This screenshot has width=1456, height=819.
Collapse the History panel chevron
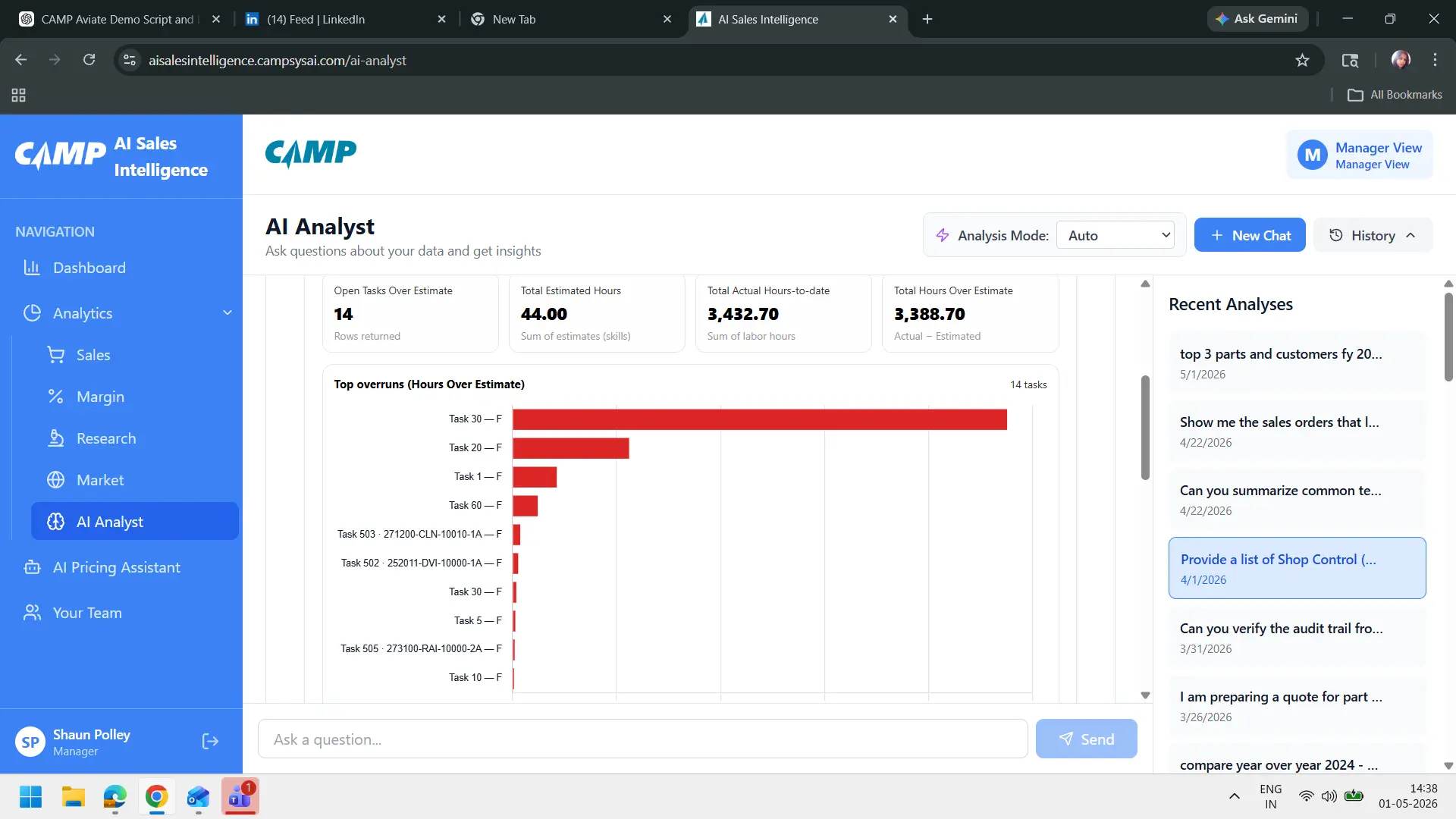[x=1410, y=235]
